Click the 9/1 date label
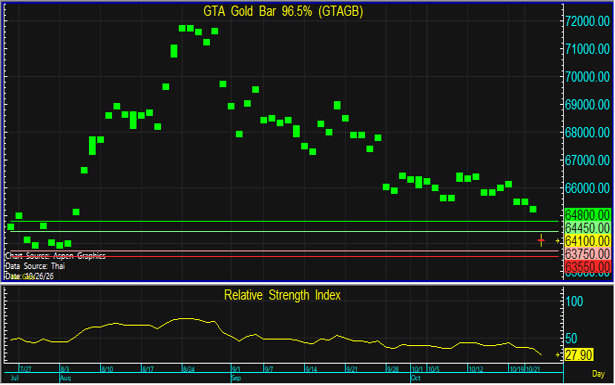 [236, 369]
